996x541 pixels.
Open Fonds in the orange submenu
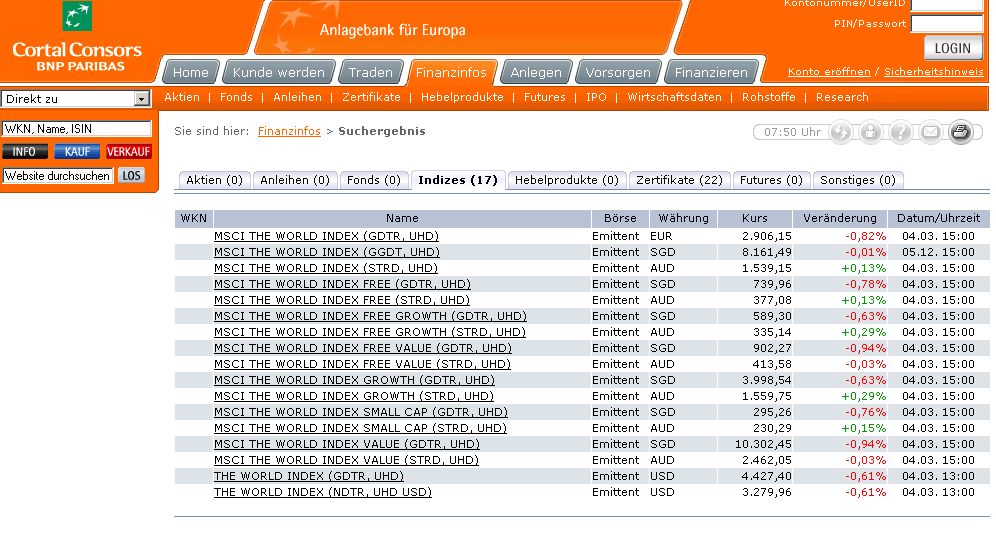click(236, 97)
